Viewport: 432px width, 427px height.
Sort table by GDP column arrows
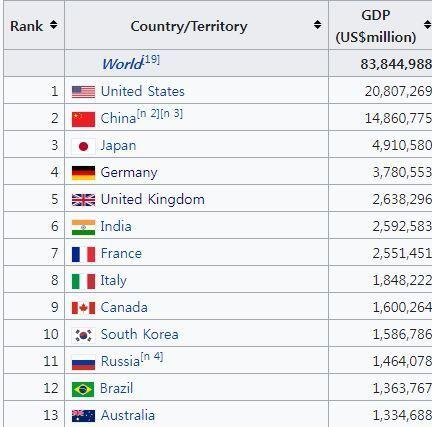pos(427,25)
